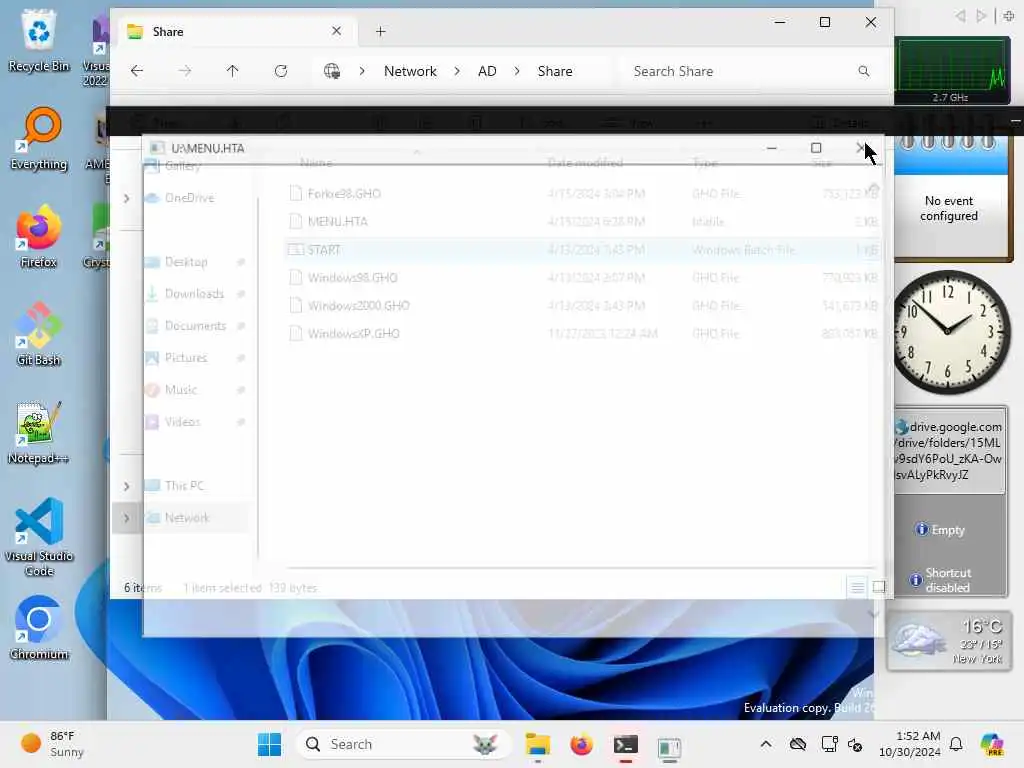Screen dimensions: 1024x768
Task: Click the gadget sidebar previous page arrow
Action: (960, 16)
